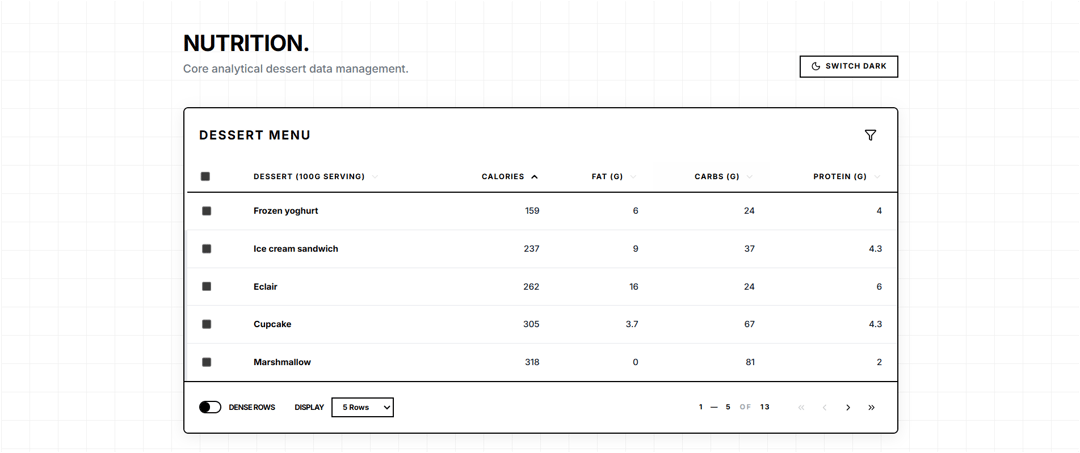This screenshot has width=1080, height=453.
Task: Select the Frozen yoghurt row checkbox
Action: (x=207, y=211)
